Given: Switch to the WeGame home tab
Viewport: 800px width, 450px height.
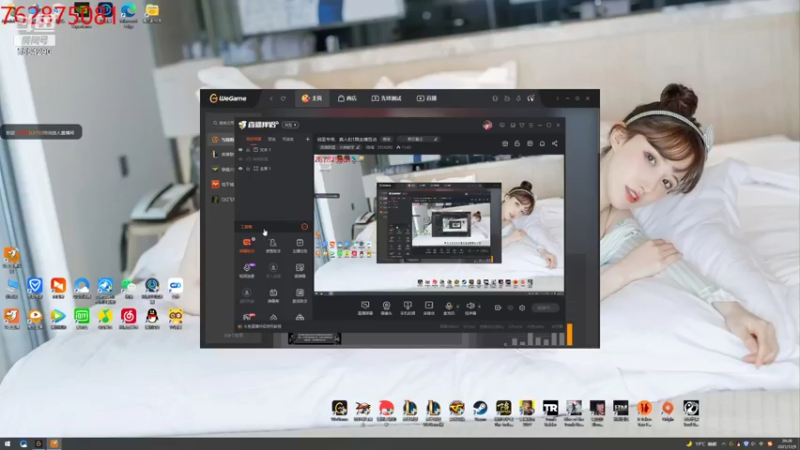Looking at the screenshot, I should click(312, 98).
